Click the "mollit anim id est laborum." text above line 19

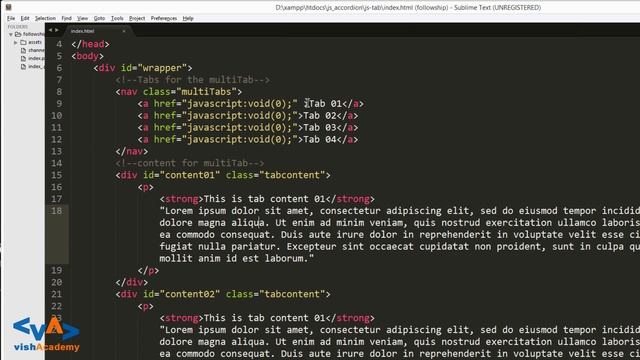point(237,258)
